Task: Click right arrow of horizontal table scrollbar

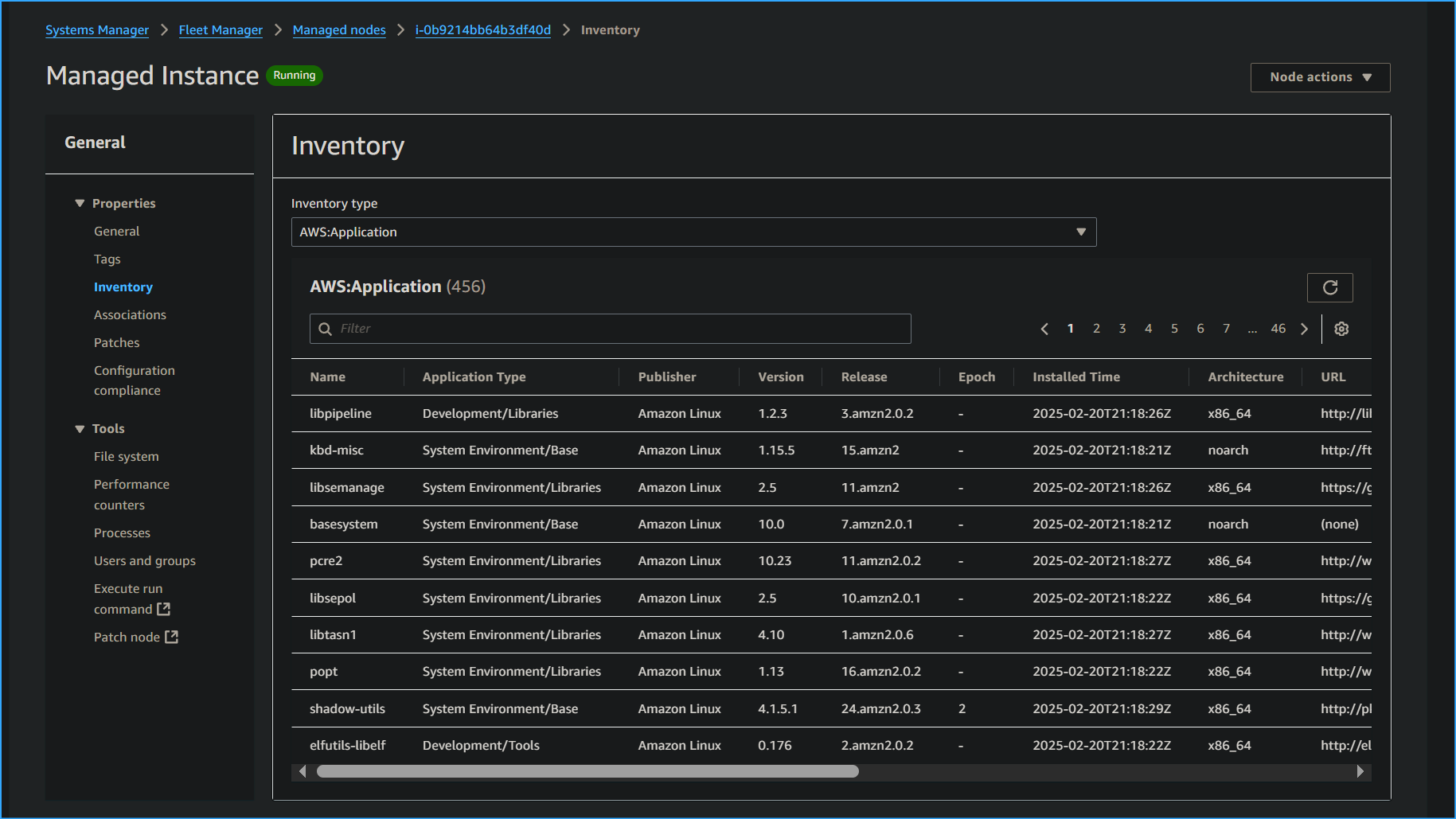Action: (x=1360, y=770)
